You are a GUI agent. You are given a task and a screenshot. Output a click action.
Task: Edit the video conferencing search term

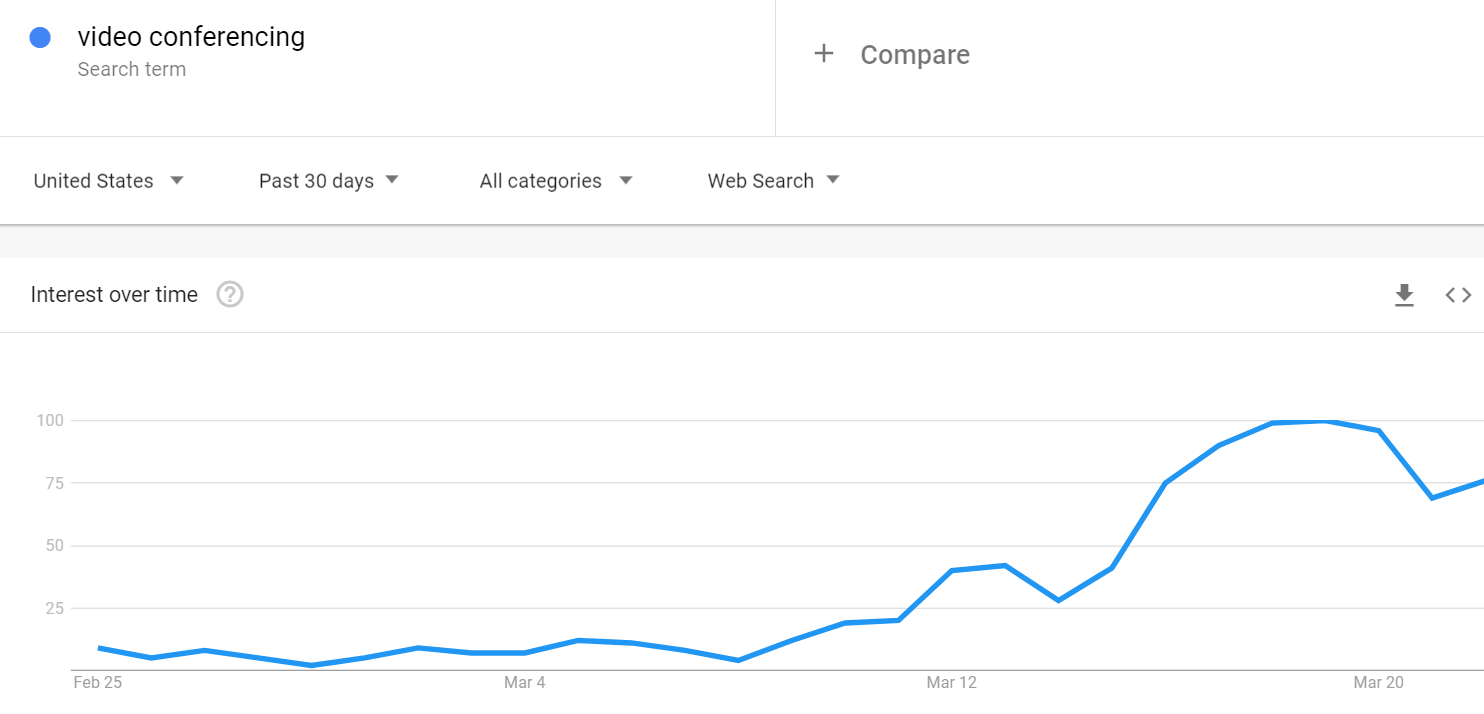point(191,37)
